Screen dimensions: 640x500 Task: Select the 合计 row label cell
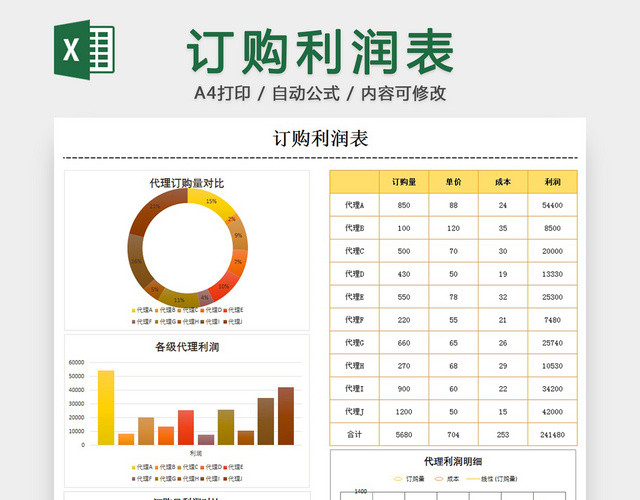(x=354, y=435)
